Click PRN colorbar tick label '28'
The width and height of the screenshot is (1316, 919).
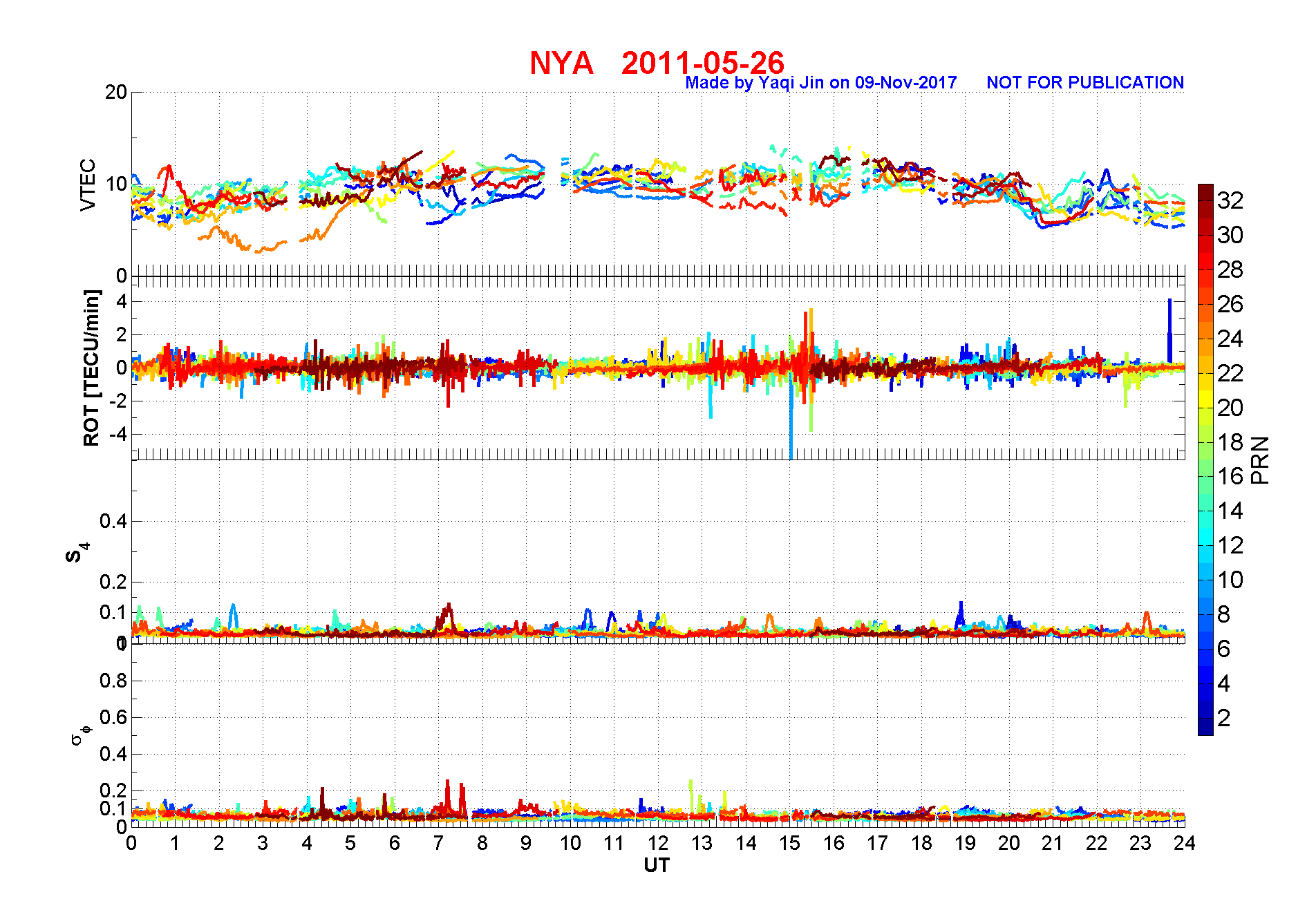coord(1230,269)
